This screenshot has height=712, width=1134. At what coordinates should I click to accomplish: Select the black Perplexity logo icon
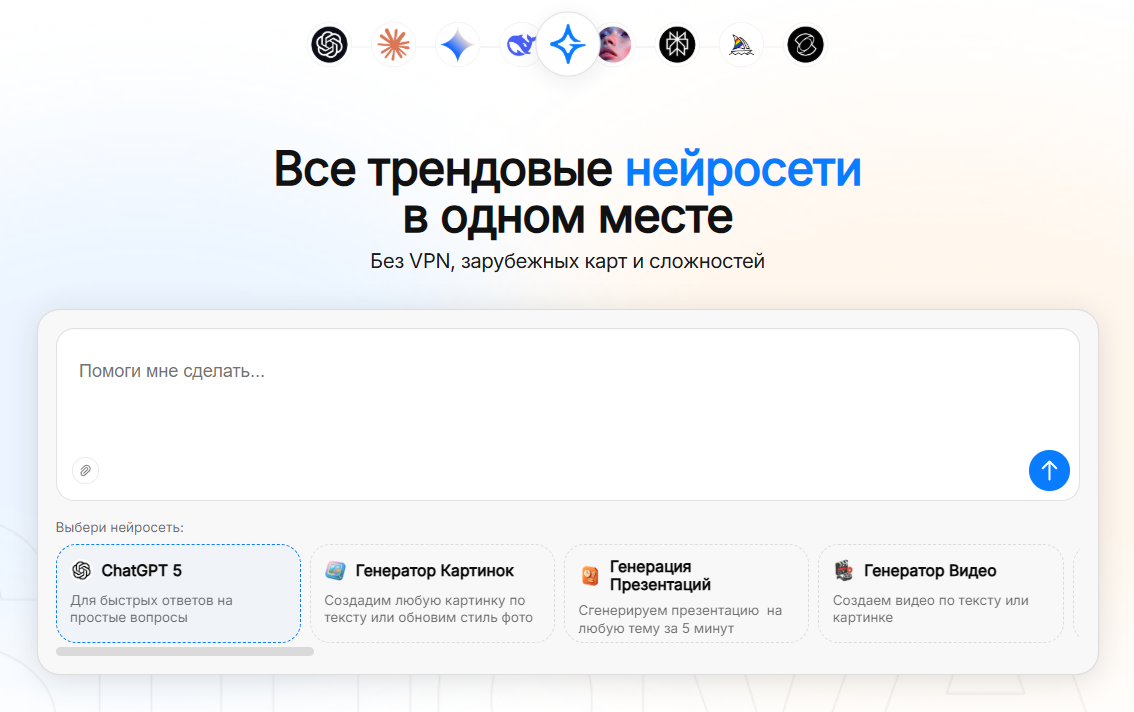[677, 45]
